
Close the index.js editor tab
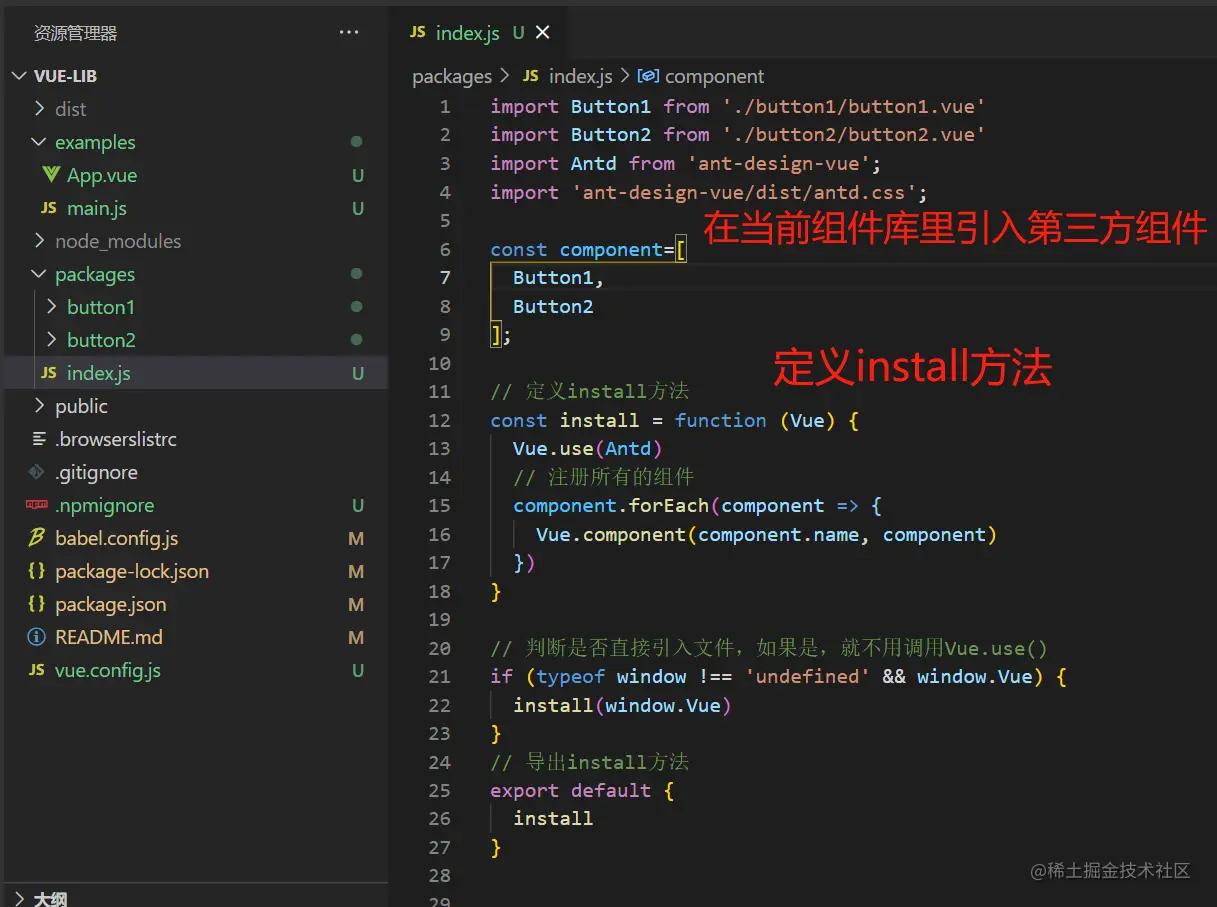[543, 33]
